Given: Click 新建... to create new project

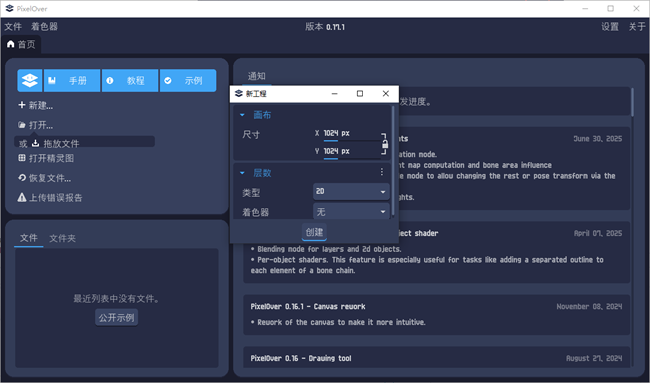Looking at the screenshot, I should (x=36, y=105).
